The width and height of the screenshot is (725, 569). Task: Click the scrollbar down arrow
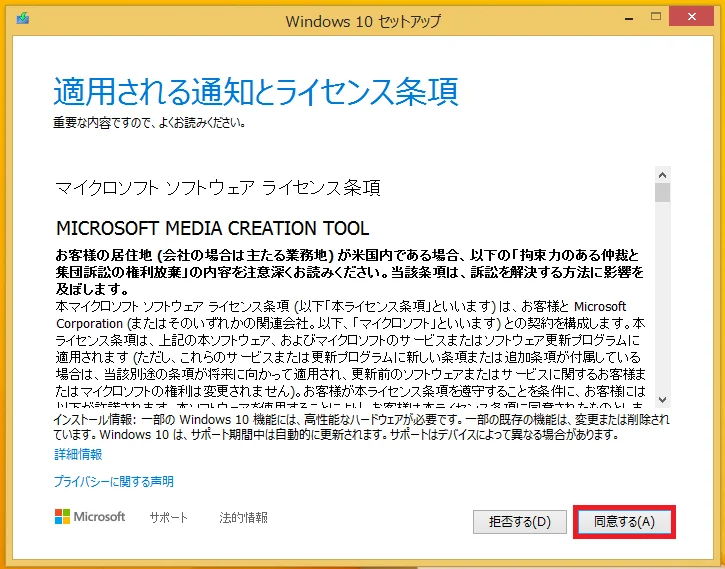(661, 395)
